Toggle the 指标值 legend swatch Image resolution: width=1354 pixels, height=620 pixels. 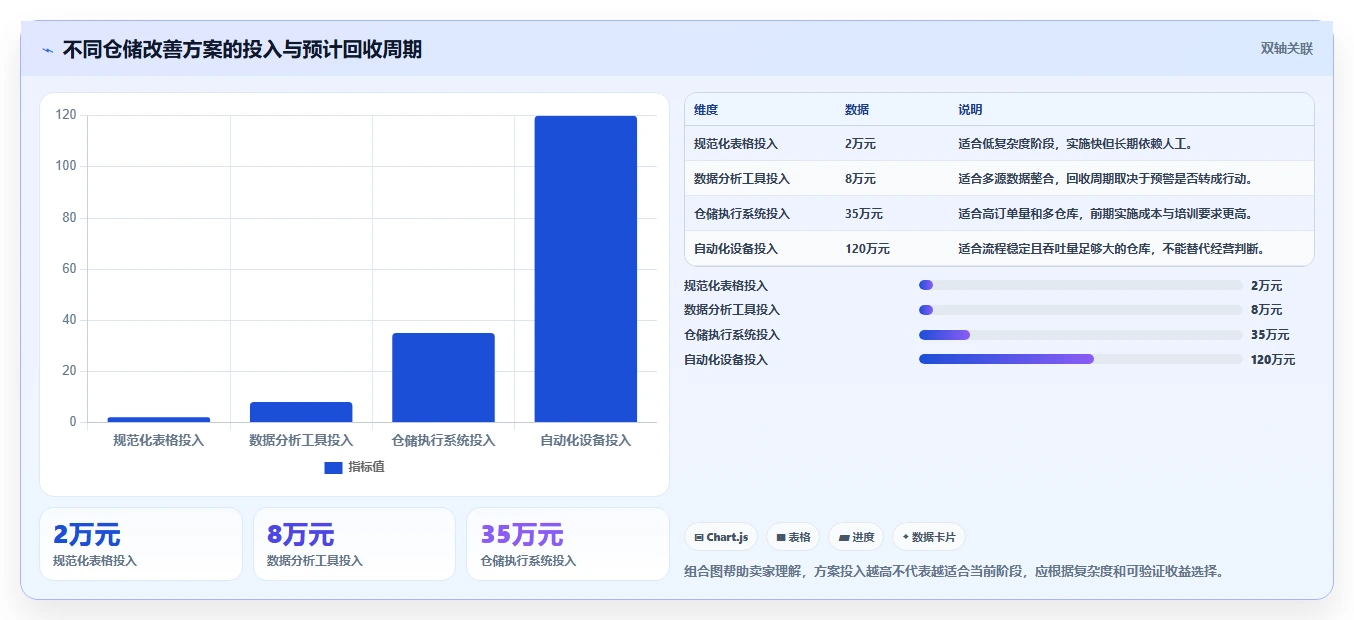(x=333, y=468)
